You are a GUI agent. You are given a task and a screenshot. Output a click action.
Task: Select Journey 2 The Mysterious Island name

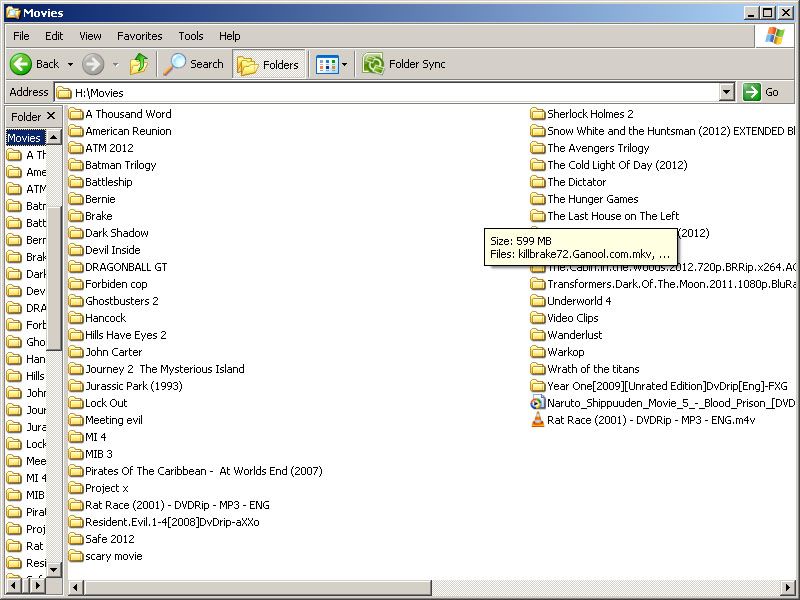pos(165,369)
